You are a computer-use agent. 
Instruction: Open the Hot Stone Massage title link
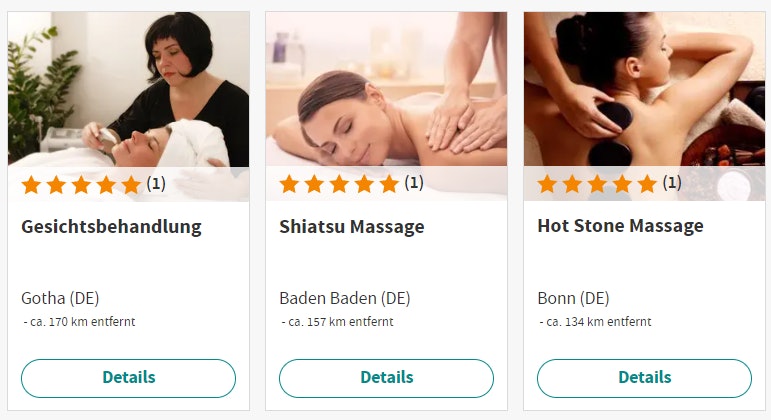pos(621,226)
